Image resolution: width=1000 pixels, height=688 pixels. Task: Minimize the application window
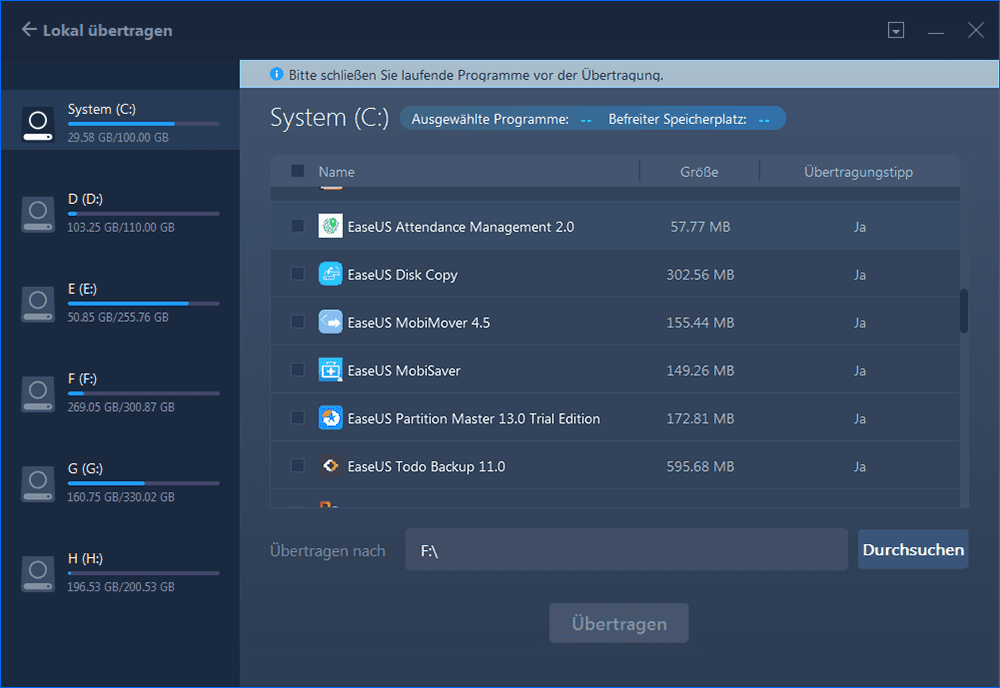tap(936, 31)
